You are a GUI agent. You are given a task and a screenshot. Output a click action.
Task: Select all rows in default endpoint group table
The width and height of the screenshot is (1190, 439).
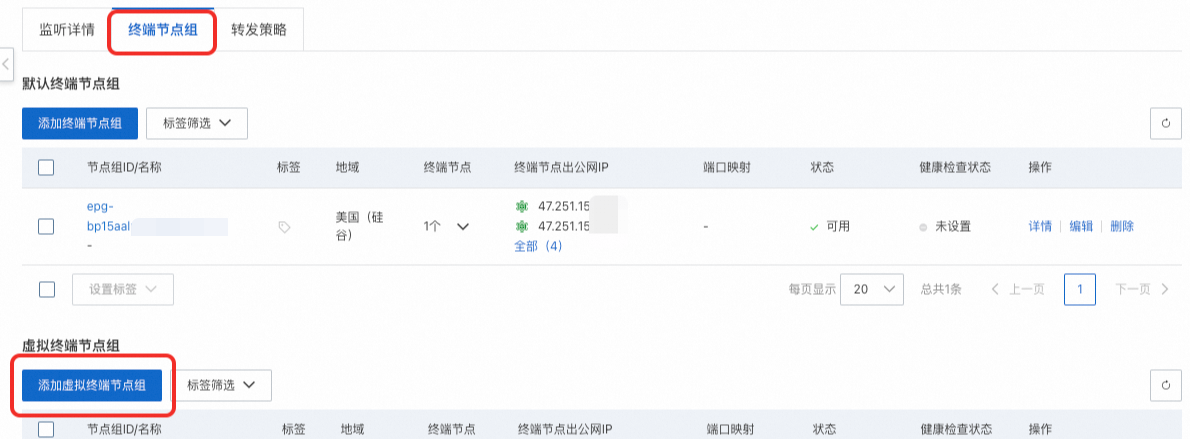point(46,167)
